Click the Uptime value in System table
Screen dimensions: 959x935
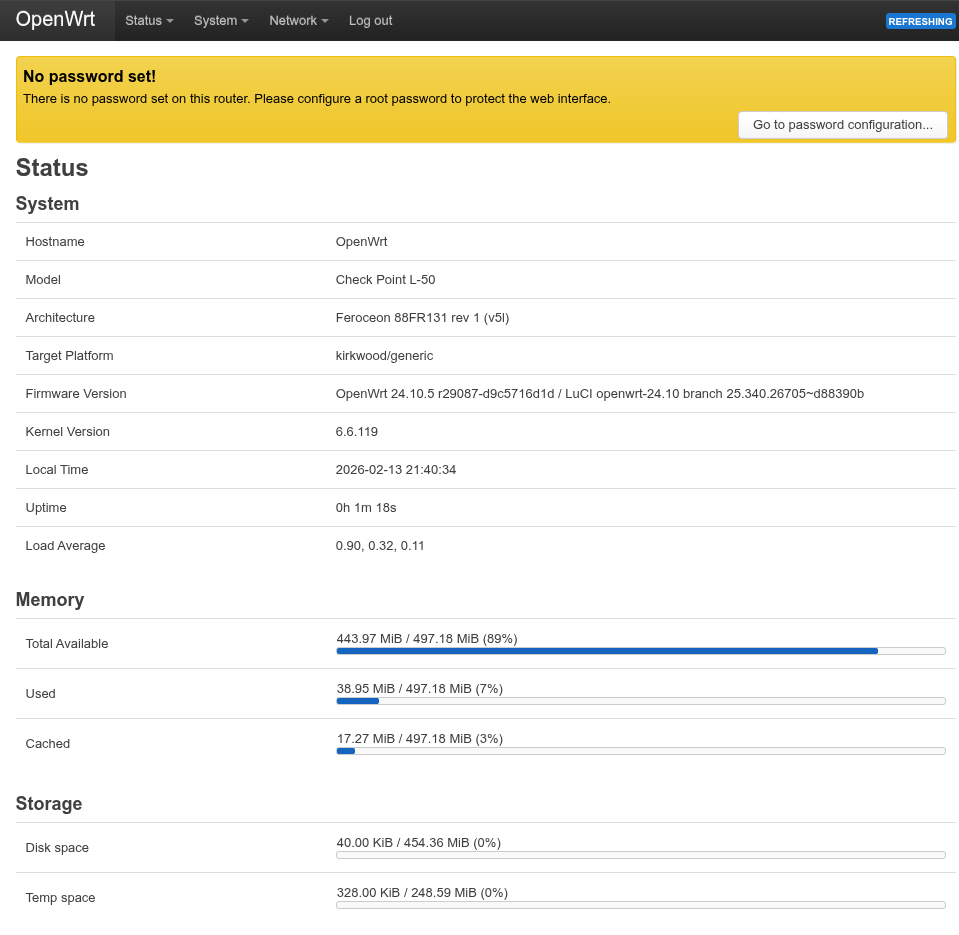coord(366,508)
